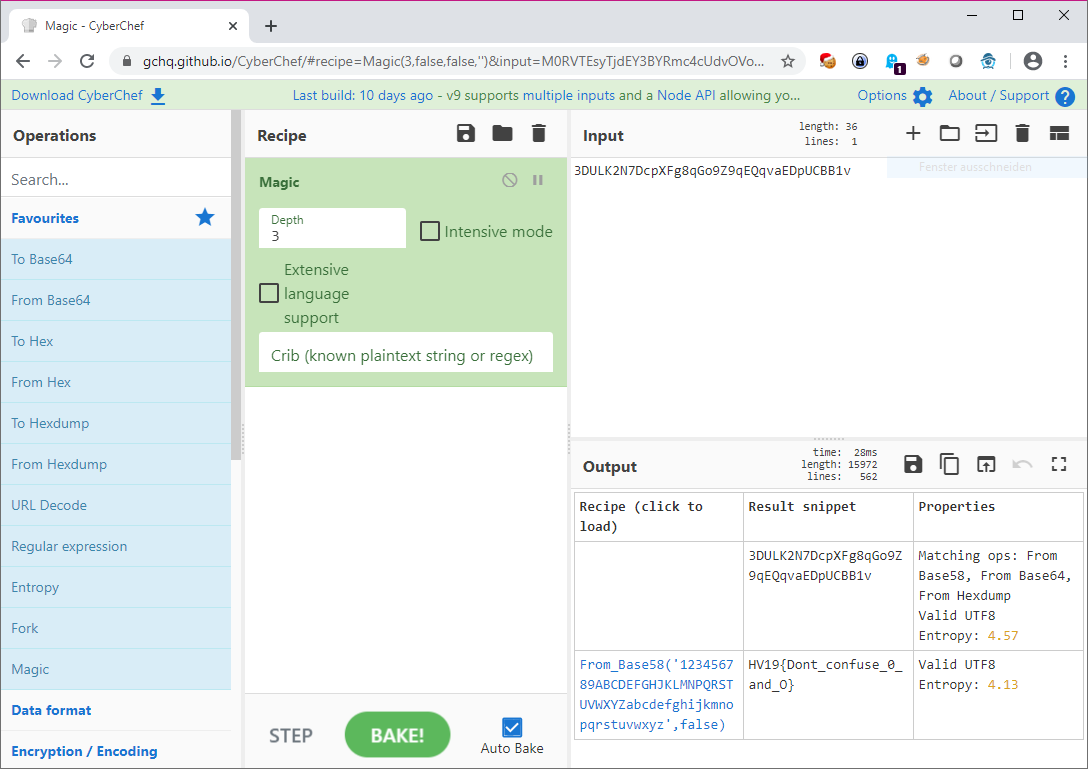
Task: Click the Favourites star icon
Action: [205, 218]
